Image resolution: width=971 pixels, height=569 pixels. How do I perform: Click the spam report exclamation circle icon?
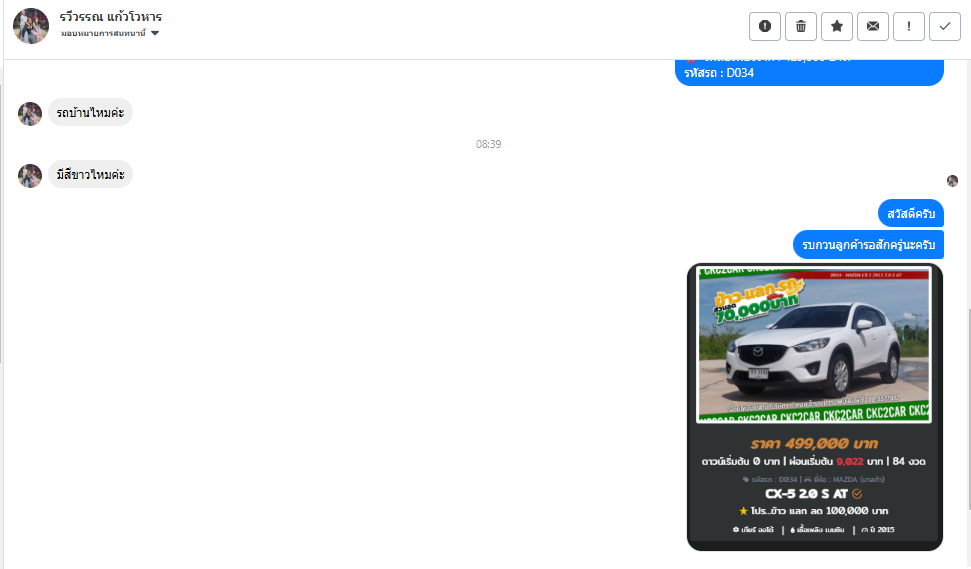pos(765,27)
